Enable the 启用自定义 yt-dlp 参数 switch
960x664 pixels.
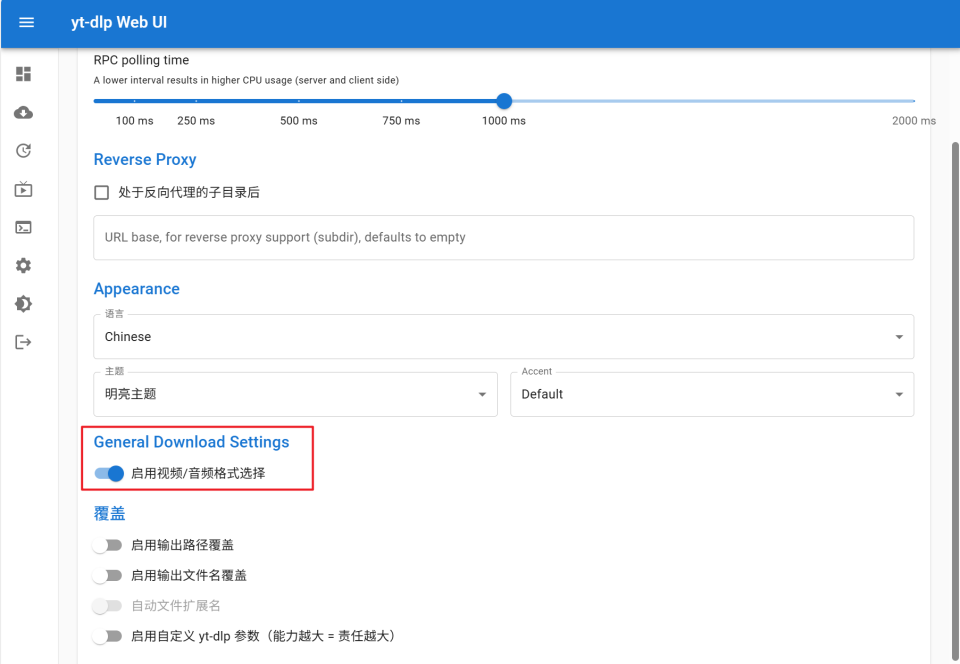(107, 636)
